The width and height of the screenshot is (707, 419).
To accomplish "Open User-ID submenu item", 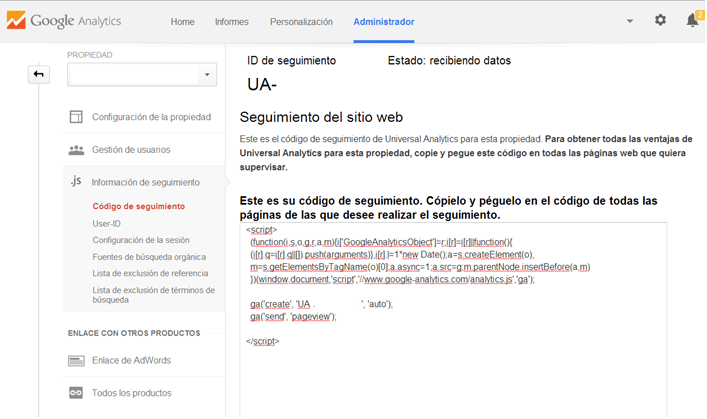I will click(x=106, y=224).
